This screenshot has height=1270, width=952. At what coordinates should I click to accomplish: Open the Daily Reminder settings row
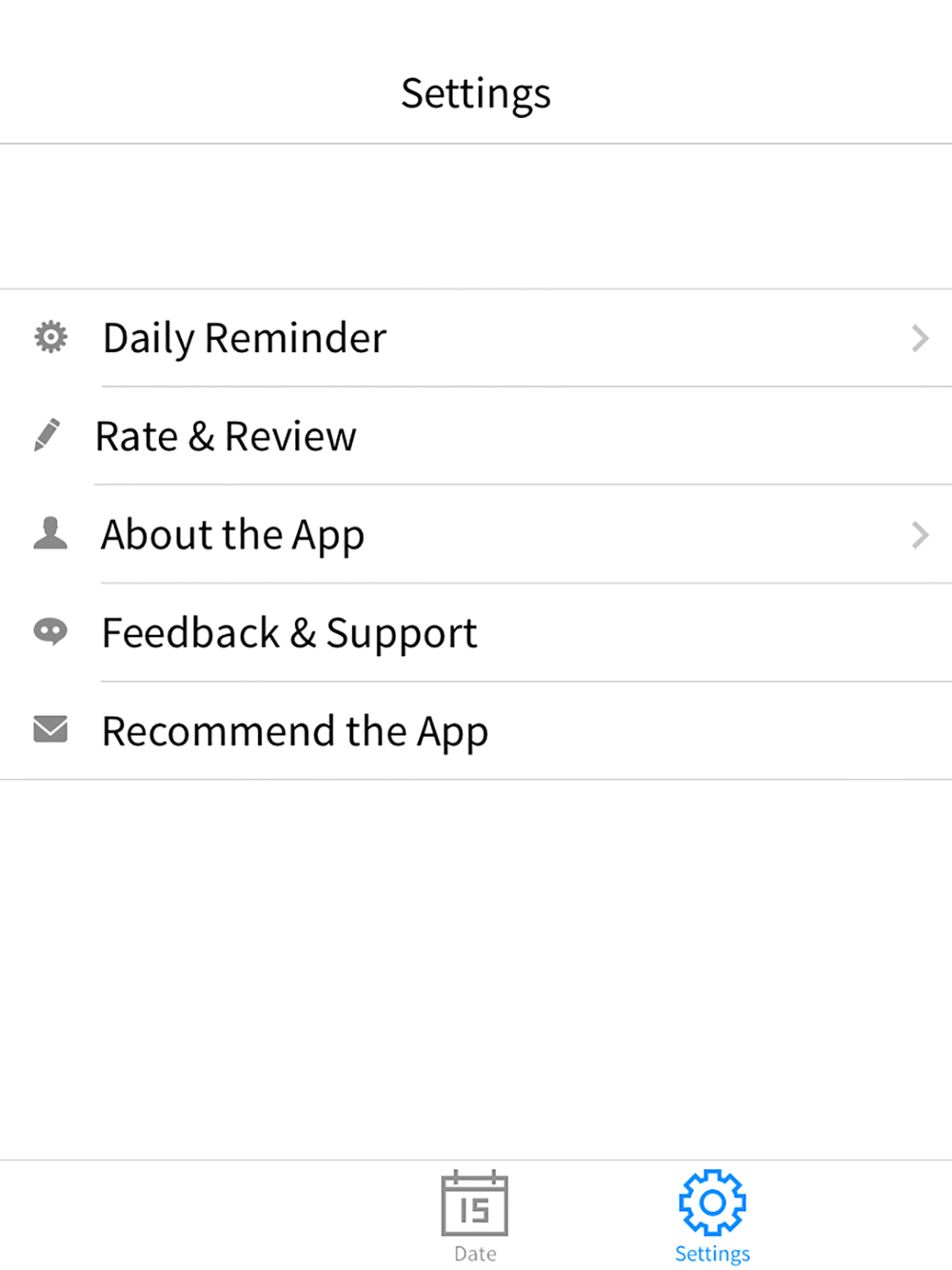point(476,338)
